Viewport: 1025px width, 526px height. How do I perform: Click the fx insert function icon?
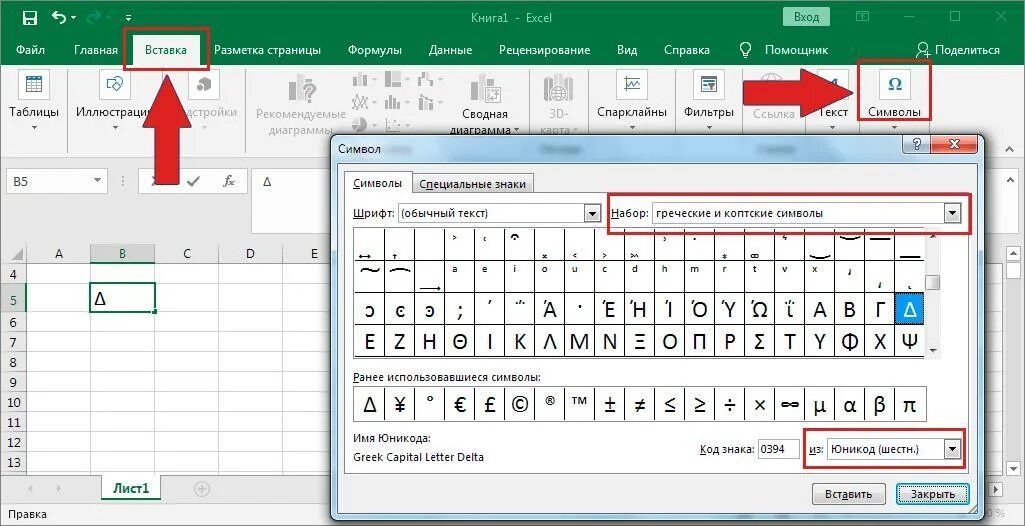(229, 181)
